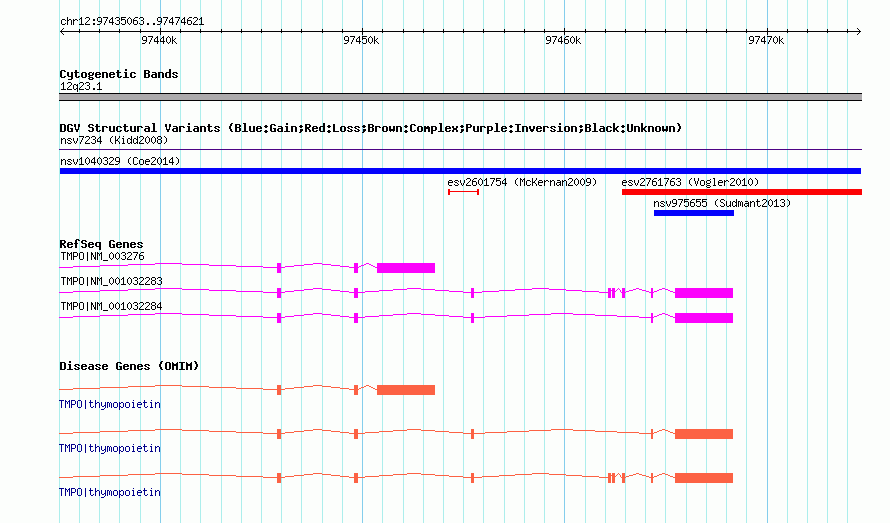The width and height of the screenshot is (890, 523).
Task: Click the blue nsv975655 gain bar
Action: 694,213
